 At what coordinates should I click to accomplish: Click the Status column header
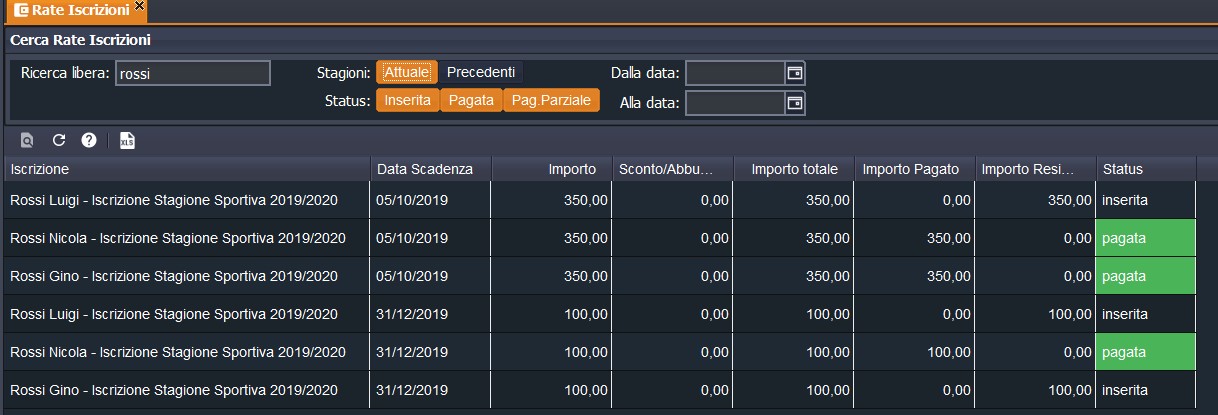tap(1122, 169)
